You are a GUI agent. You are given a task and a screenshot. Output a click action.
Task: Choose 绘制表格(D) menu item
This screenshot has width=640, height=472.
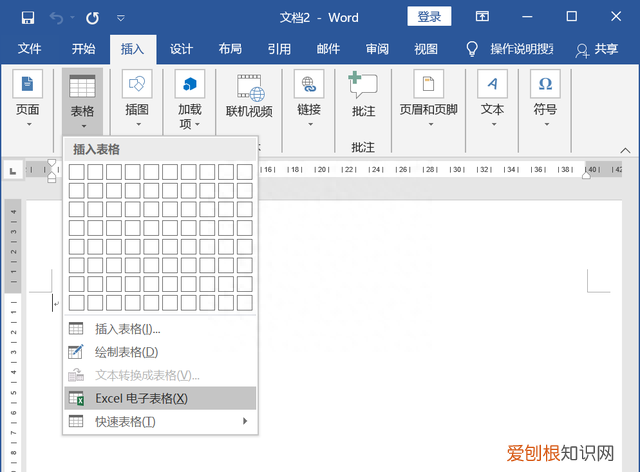click(160, 352)
